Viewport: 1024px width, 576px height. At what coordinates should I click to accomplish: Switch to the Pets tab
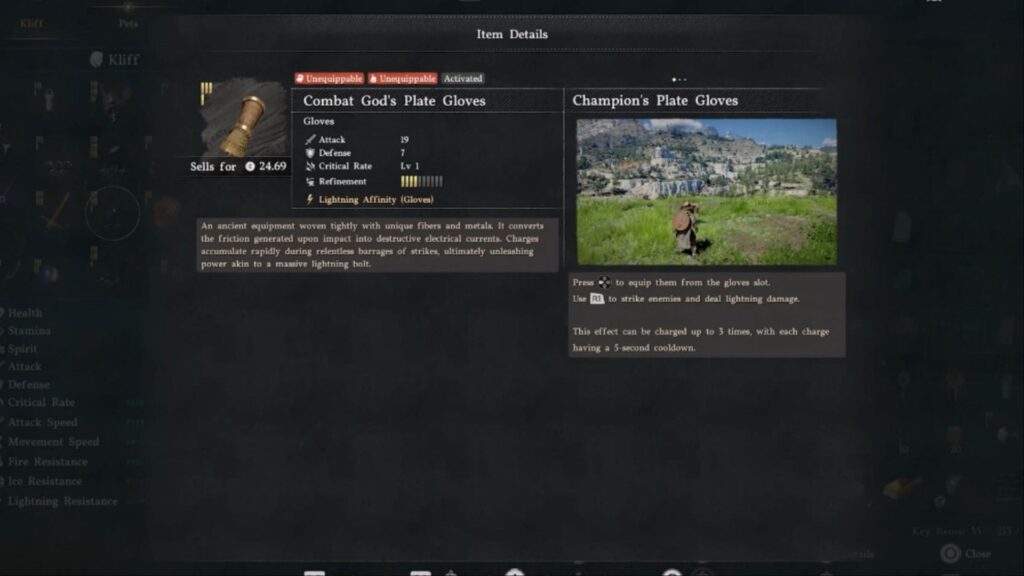click(x=128, y=24)
